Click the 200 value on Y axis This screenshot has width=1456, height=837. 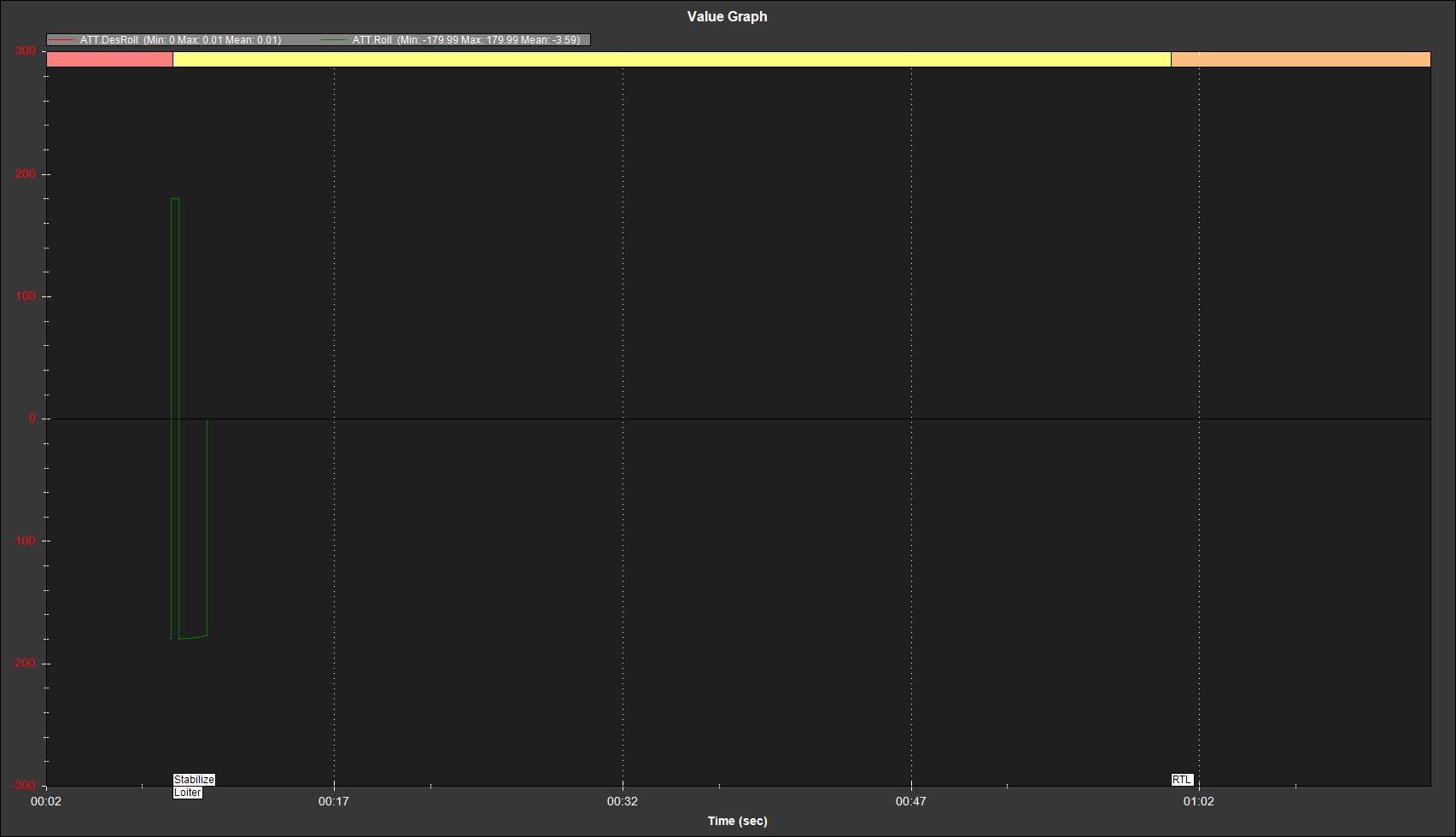point(25,173)
